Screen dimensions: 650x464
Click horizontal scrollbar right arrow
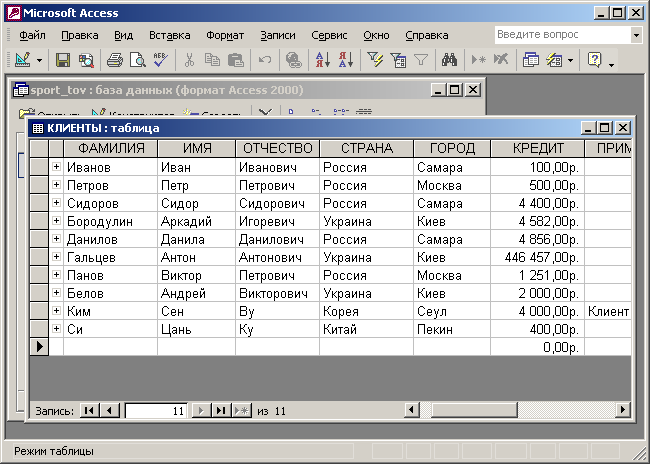pos(622,411)
